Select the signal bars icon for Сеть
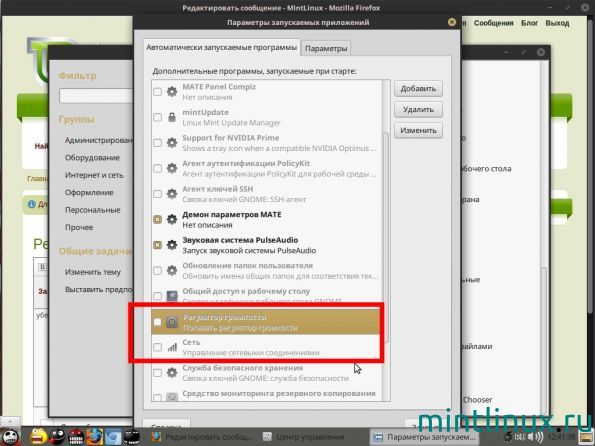This screenshot has width=595, height=446. 172,347
